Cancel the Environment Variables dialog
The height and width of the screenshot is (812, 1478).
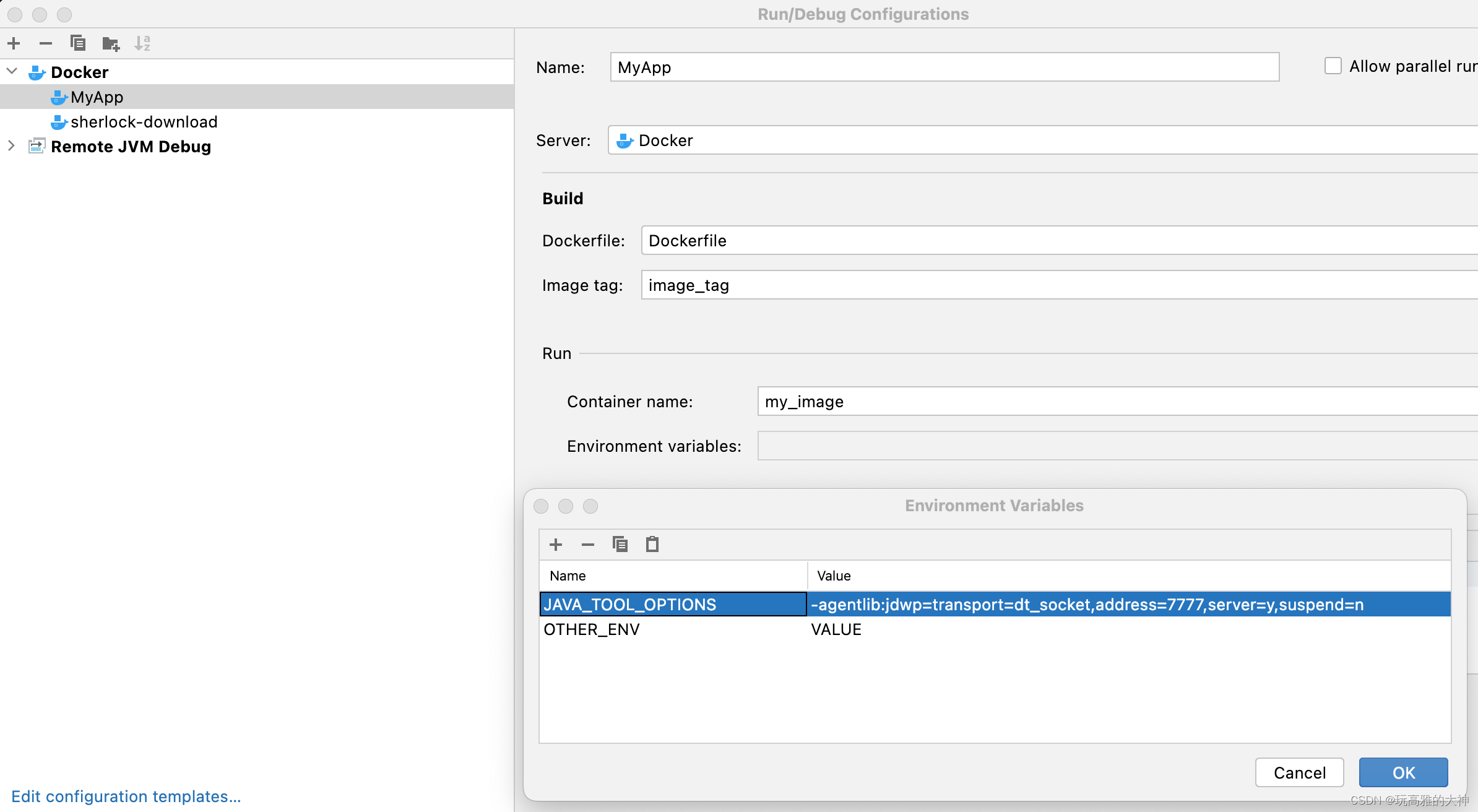click(1299, 772)
